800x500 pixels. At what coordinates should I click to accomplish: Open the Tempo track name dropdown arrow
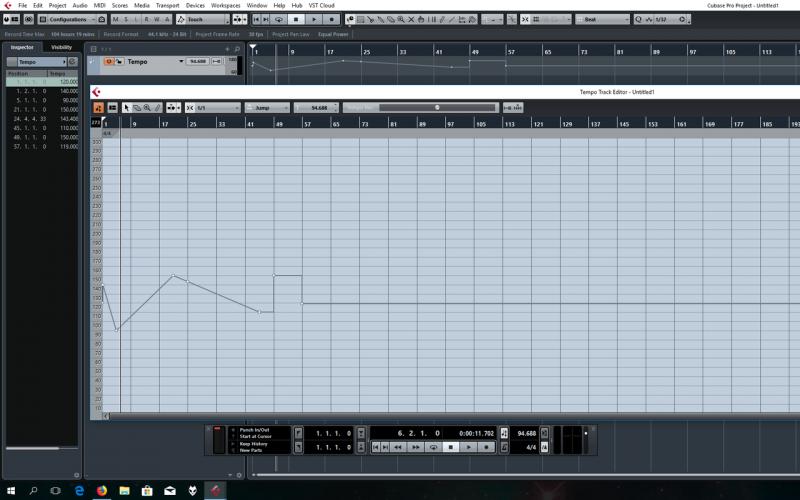[x=181, y=61]
